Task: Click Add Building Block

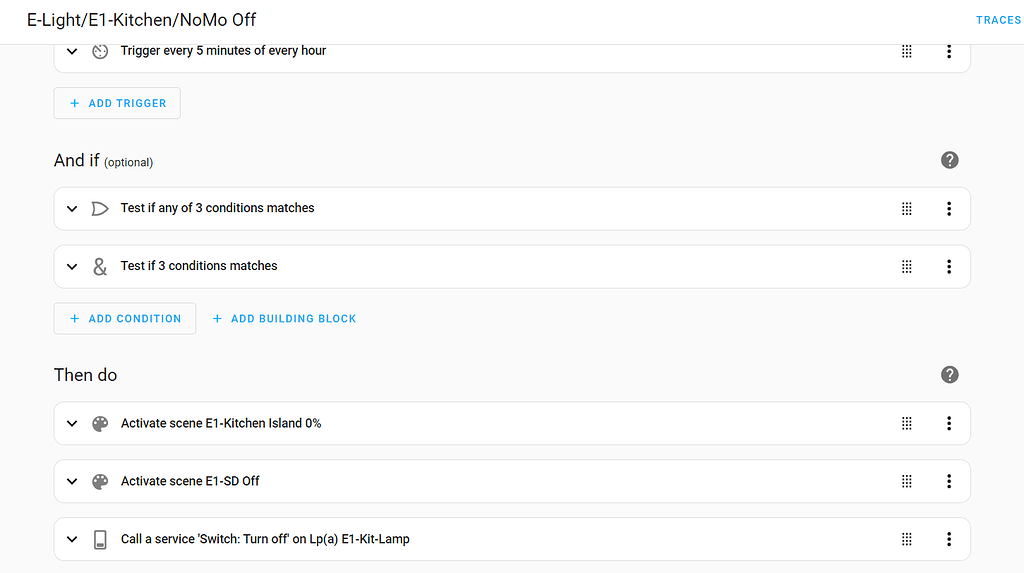Action: pos(285,319)
